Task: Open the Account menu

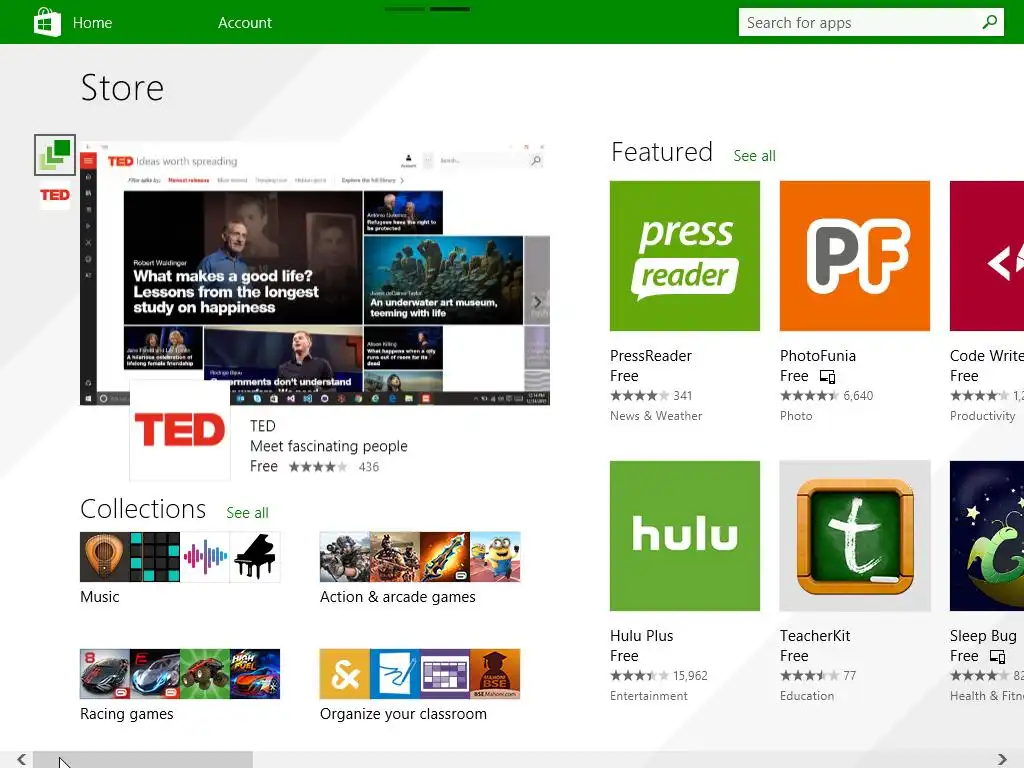Action: coord(245,23)
